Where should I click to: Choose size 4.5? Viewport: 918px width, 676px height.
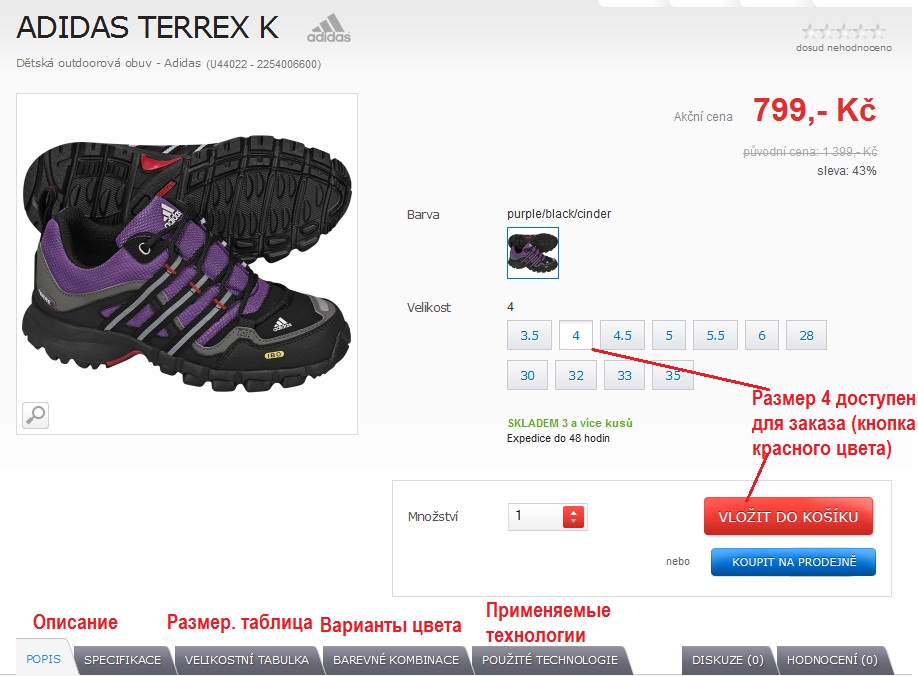[x=622, y=335]
